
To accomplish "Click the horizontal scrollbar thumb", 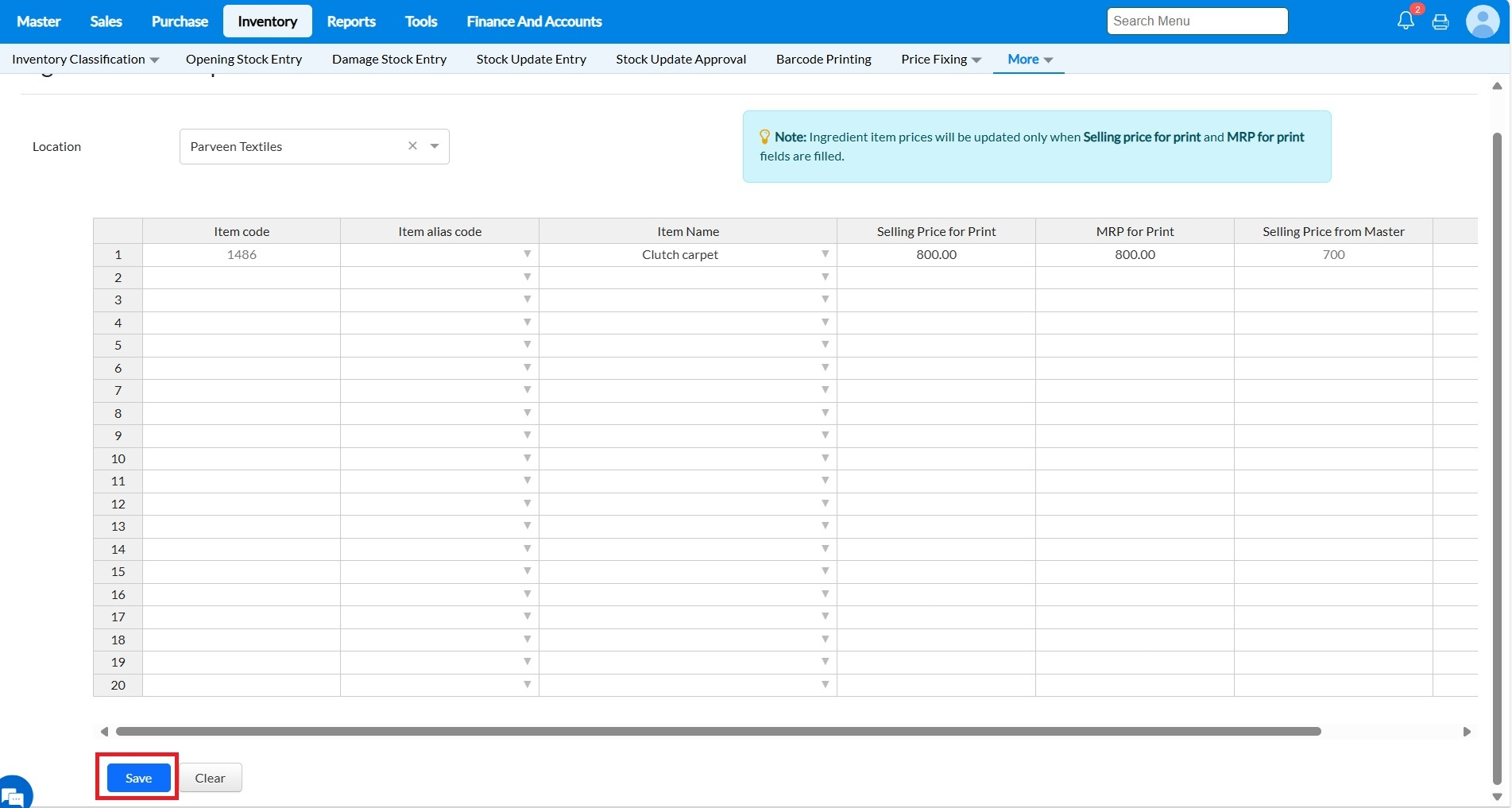I will click(x=717, y=732).
